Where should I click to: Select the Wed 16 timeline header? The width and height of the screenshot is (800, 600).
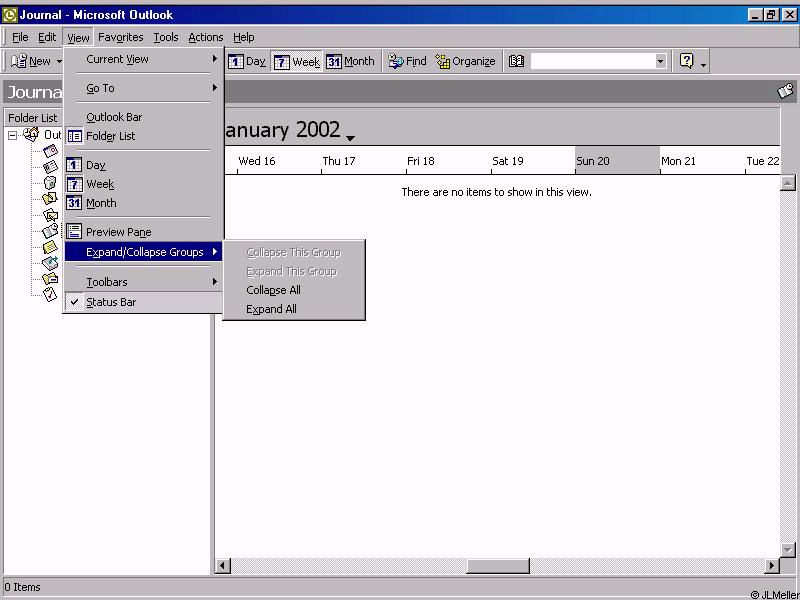(279, 161)
